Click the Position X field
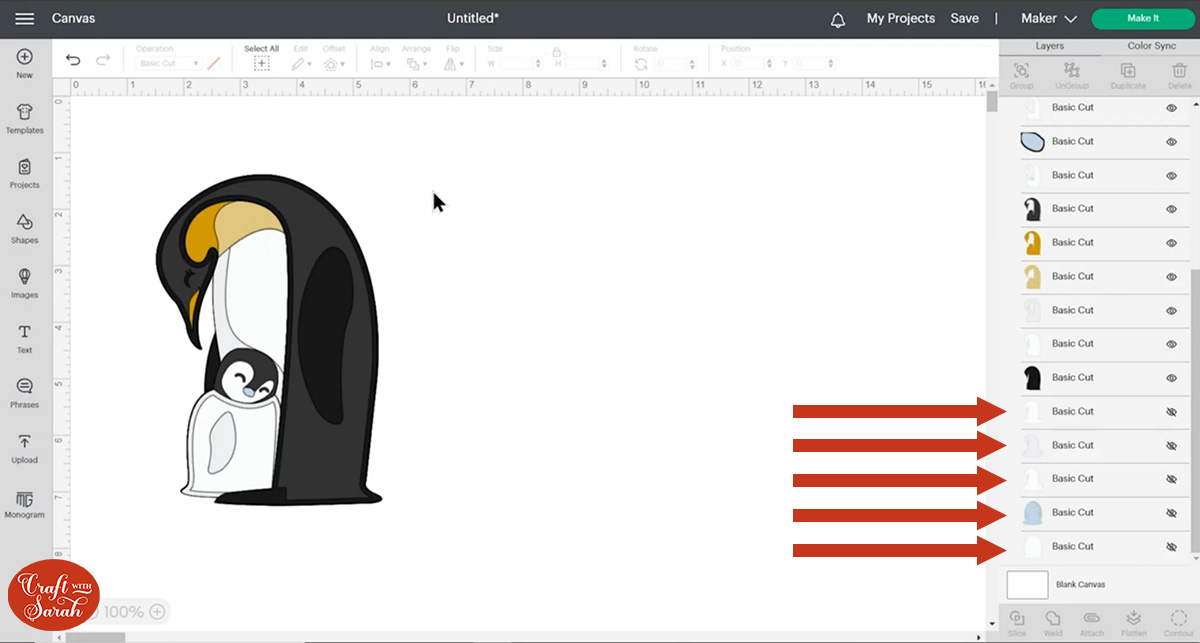 (753, 64)
